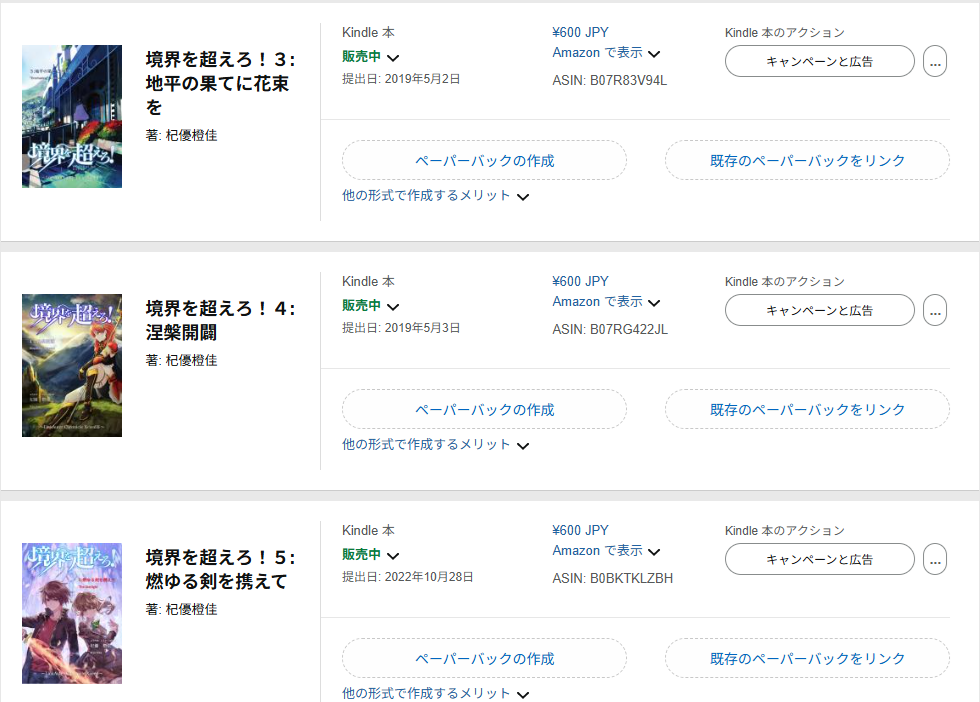Viewport: 980px width, 702px height.
Task: Open Amazon で表示 dropdown for volume 4
Action: click(606, 302)
